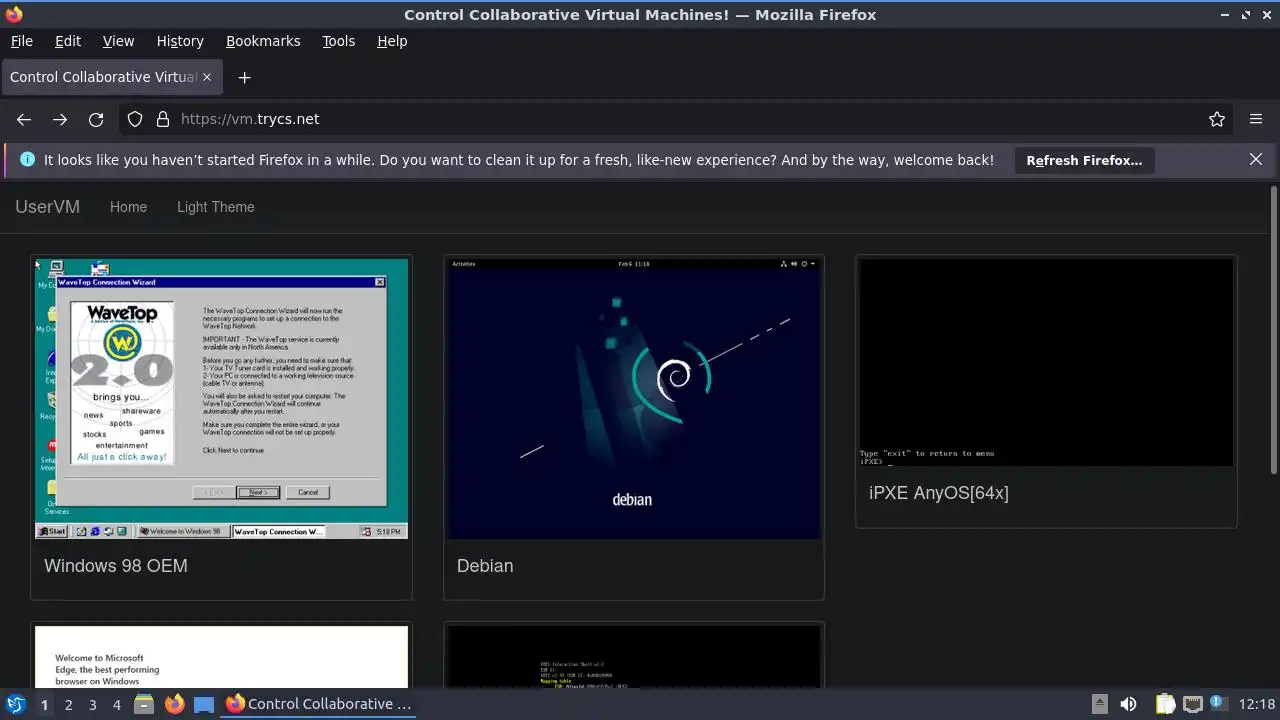This screenshot has height=720, width=1280.
Task: Open the LXQt application menu icon
Action: click(x=15, y=704)
